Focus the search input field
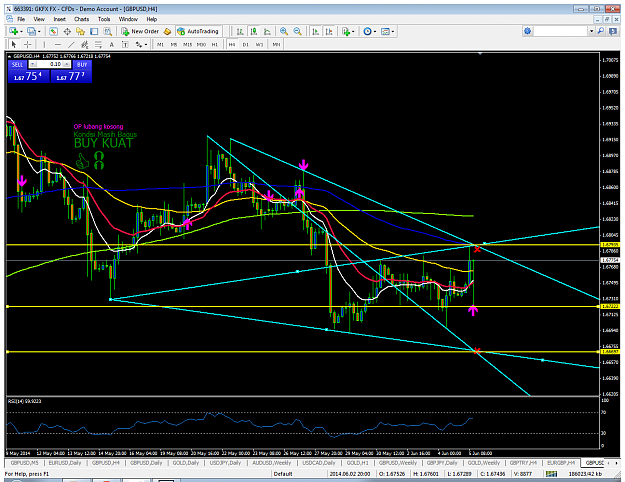The height and width of the screenshot is (482, 625). point(561,31)
